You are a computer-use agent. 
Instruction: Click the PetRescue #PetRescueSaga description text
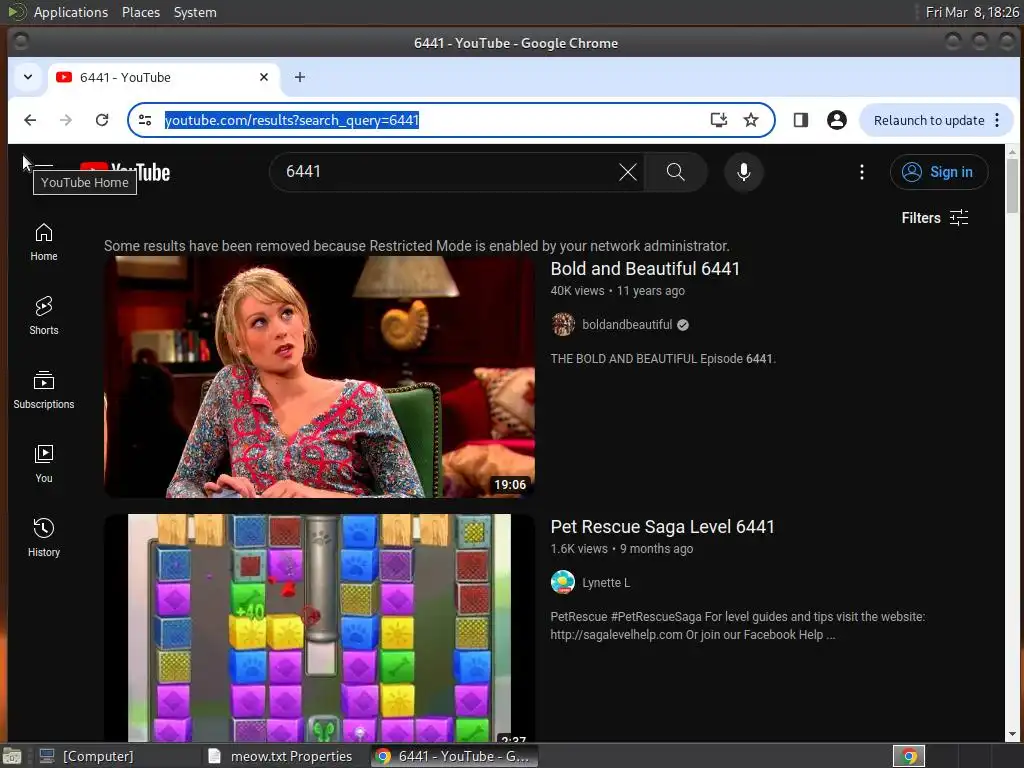coord(737,626)
